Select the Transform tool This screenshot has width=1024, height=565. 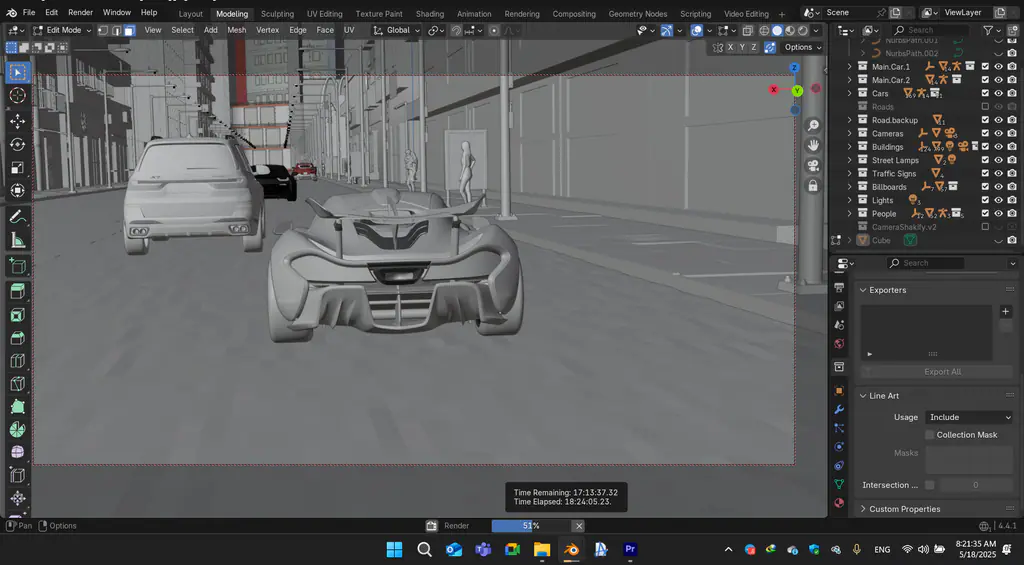tap(18, 191)
